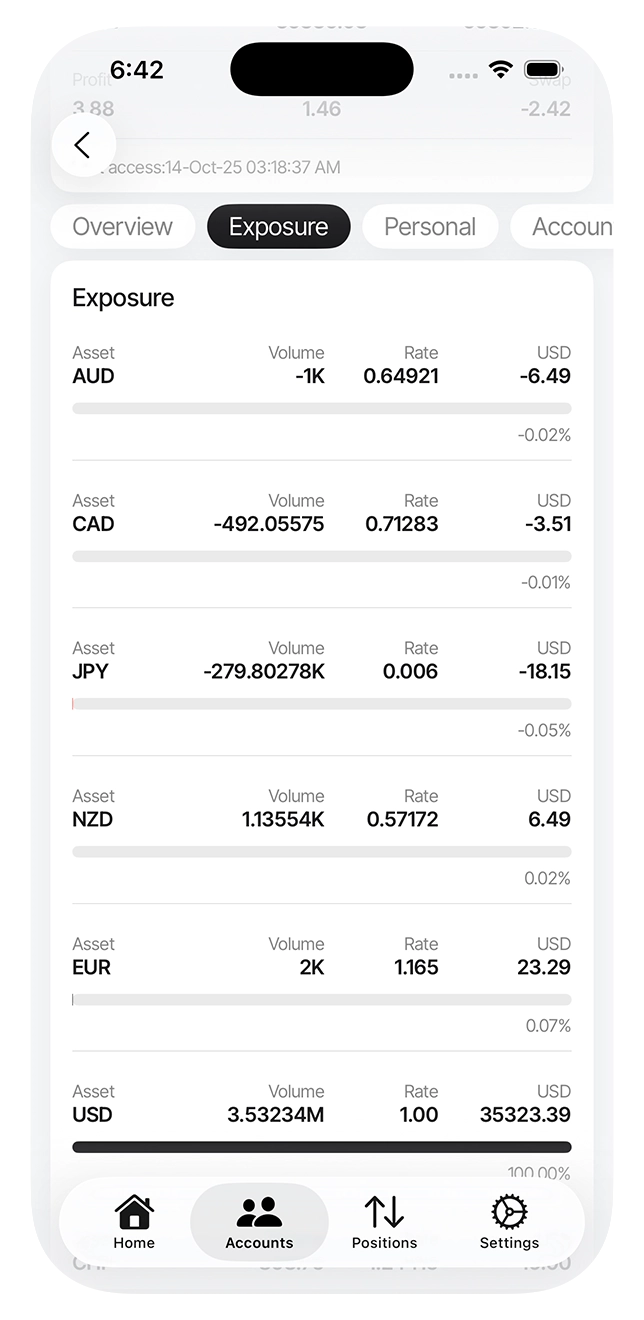Screen dimensions: 644x1320
Task: Tap the 6:42 clock in status bar
Action: tap(137, 70)
